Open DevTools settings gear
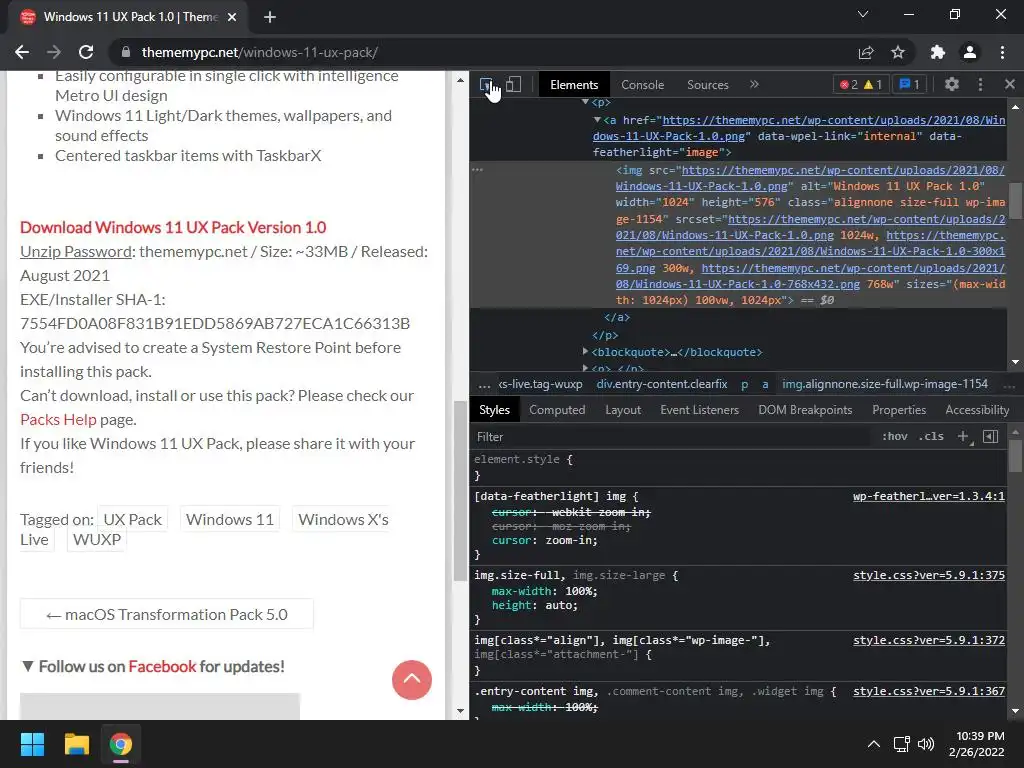The height and width of the screenshot is (768, 1024). point(952,84)
